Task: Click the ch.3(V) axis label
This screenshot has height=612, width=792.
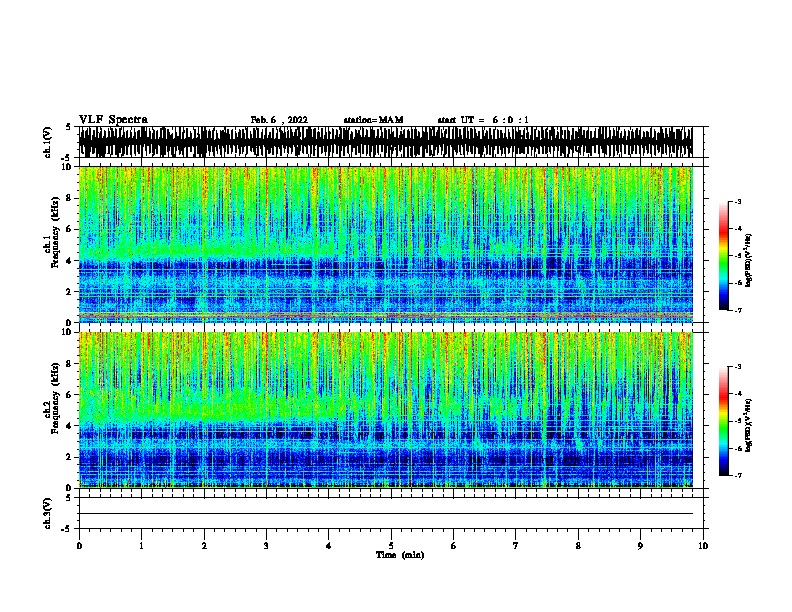Action: point(47,513)
